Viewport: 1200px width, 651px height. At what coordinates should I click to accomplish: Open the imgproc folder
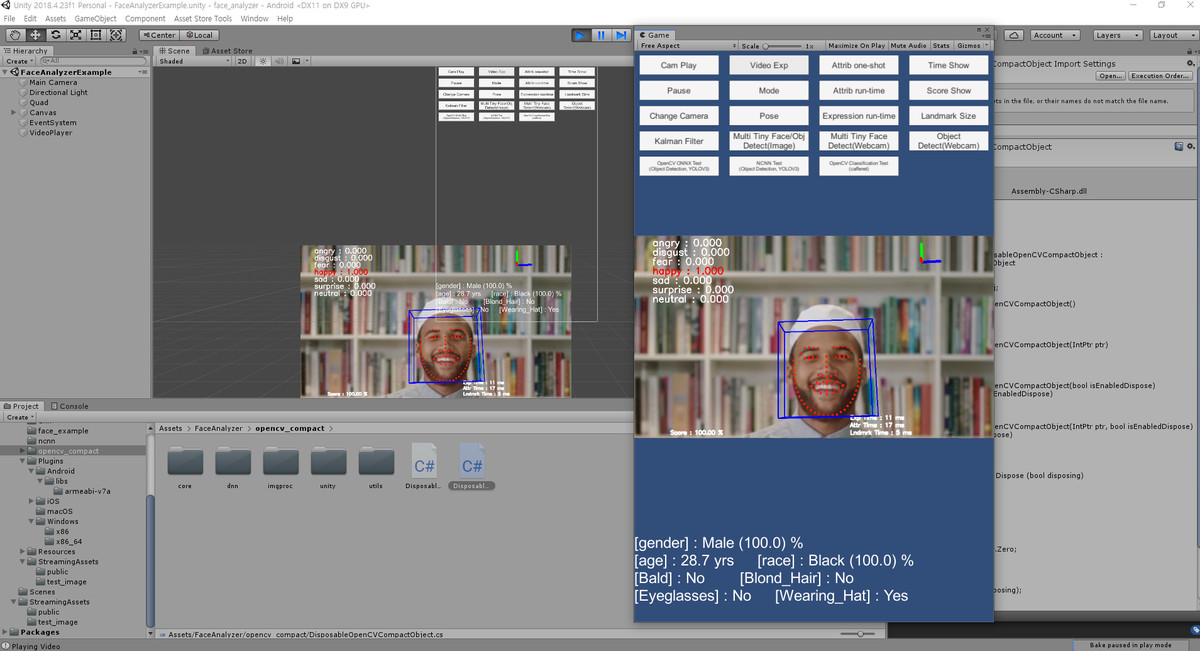[x=281, y=467]
